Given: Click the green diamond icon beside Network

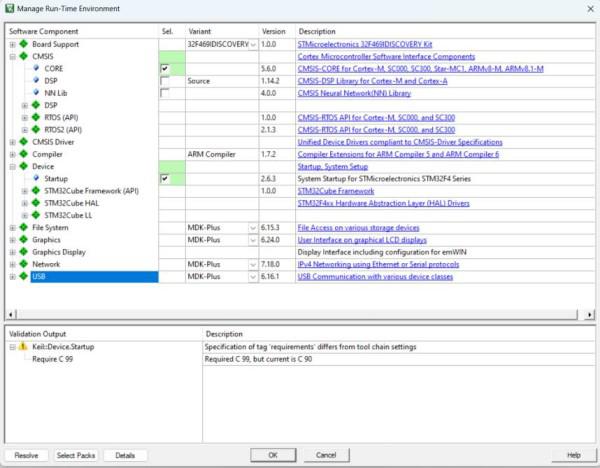Looking at the screenshot, I should 24,264.
